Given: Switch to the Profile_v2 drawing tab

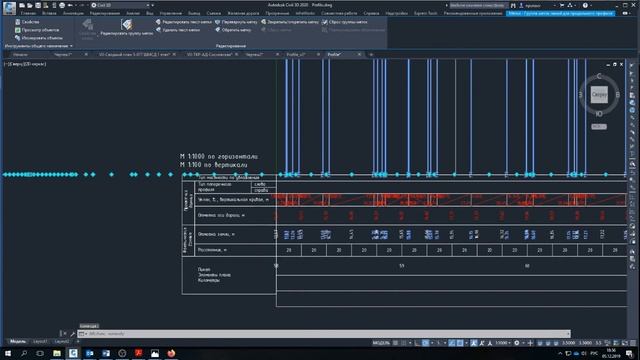Looking at the screenshot, I should coord(296,54).
